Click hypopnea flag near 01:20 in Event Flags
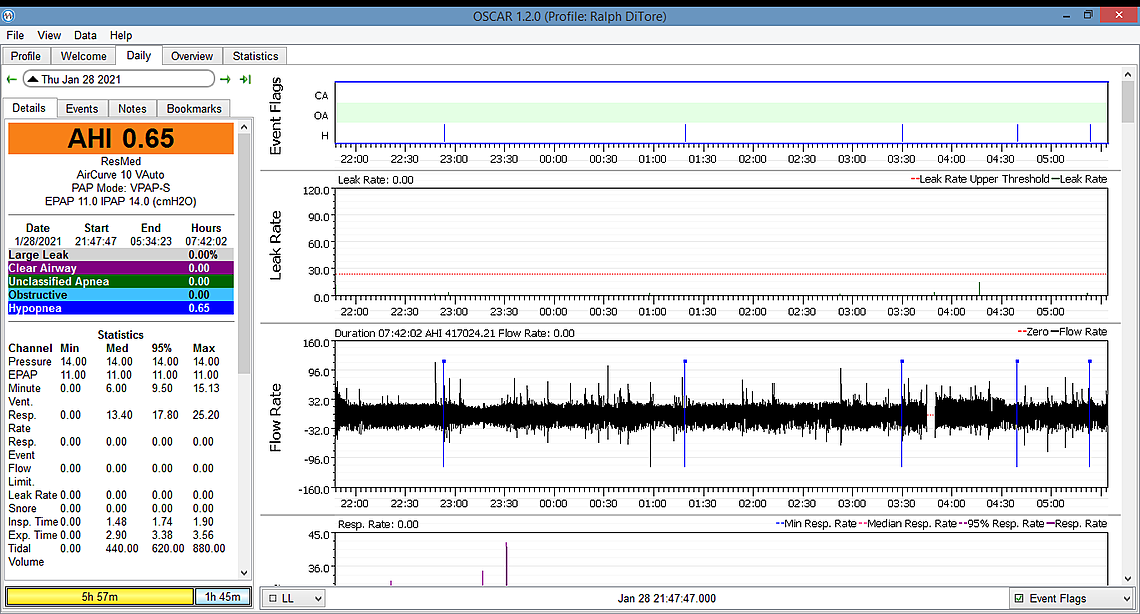 point(685,133)
